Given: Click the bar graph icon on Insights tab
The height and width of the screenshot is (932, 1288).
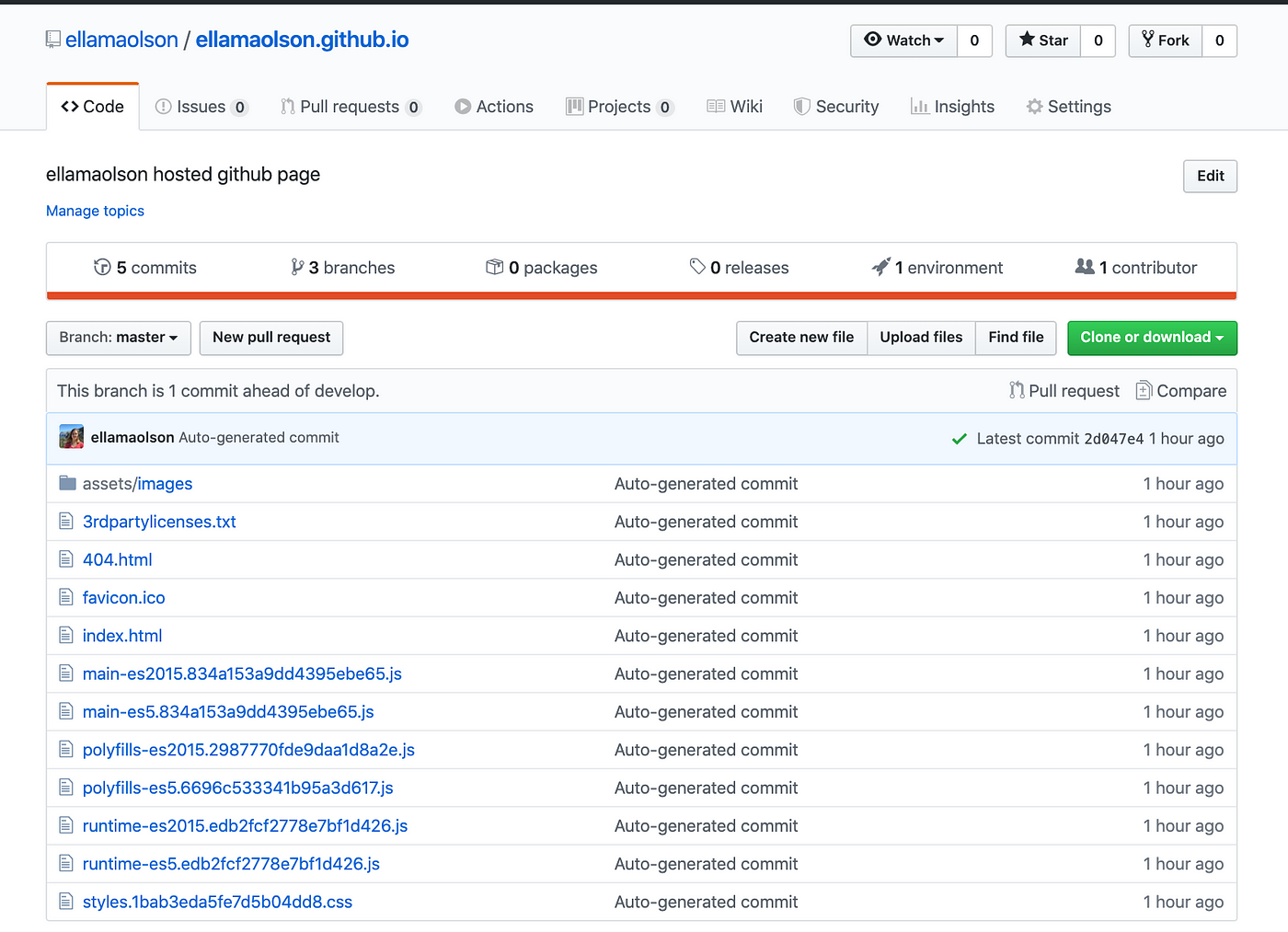Looking at the screenshot, I should coord(919,107).
